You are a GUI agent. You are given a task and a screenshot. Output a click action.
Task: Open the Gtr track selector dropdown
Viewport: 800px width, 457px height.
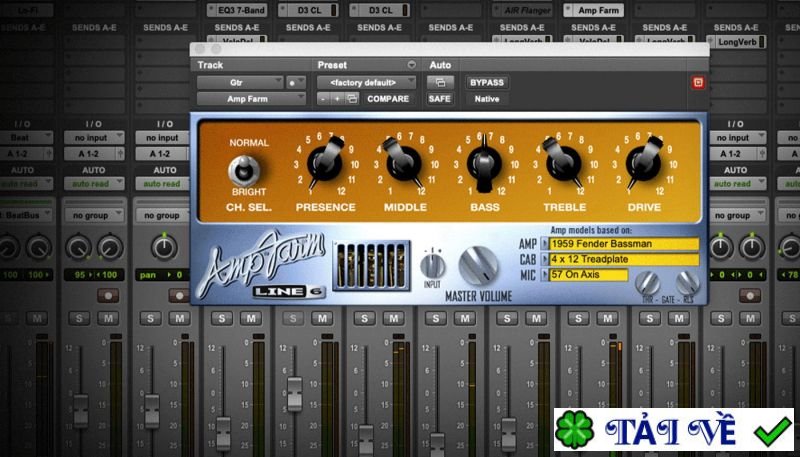pos(240,82)
